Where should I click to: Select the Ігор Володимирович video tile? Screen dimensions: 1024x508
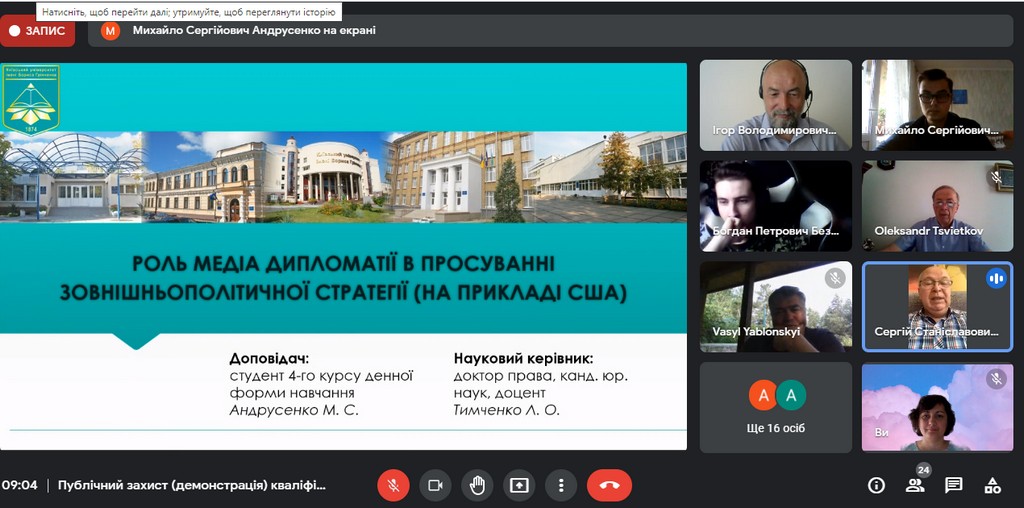pyautogui.click(x=776, y=105)
